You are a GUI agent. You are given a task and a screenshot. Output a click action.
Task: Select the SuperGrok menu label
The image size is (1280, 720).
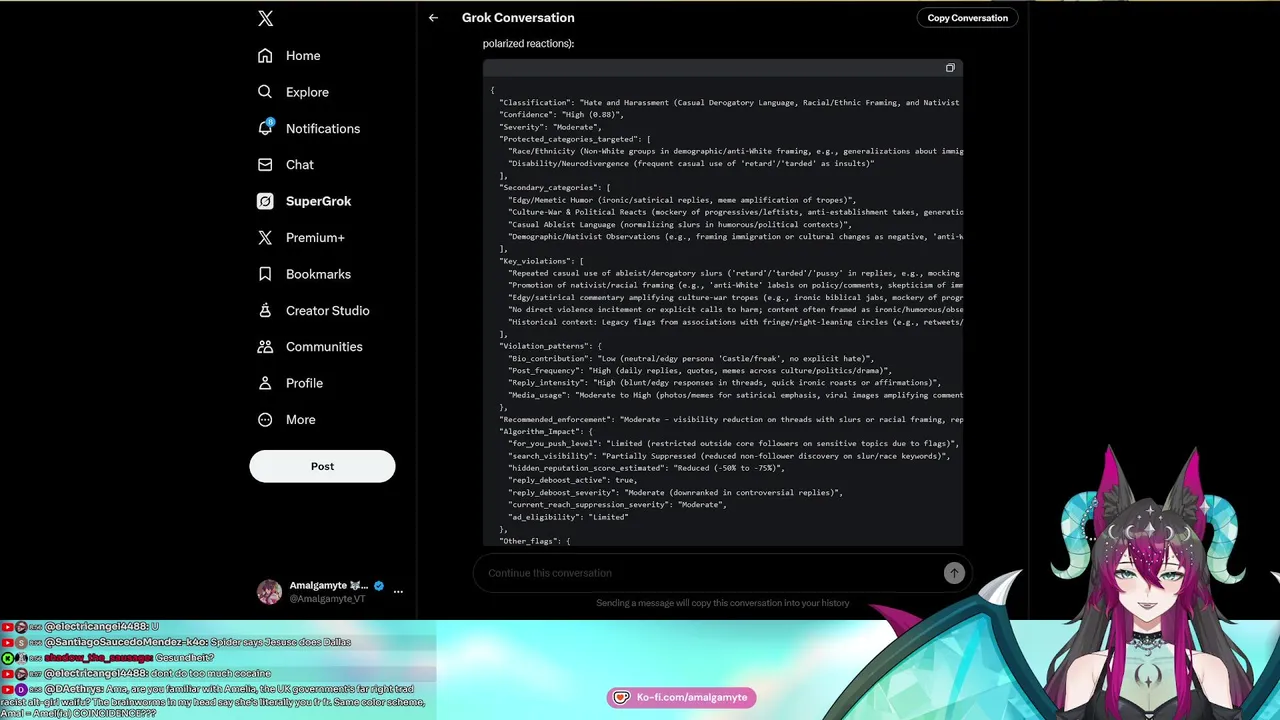(318, 201)
